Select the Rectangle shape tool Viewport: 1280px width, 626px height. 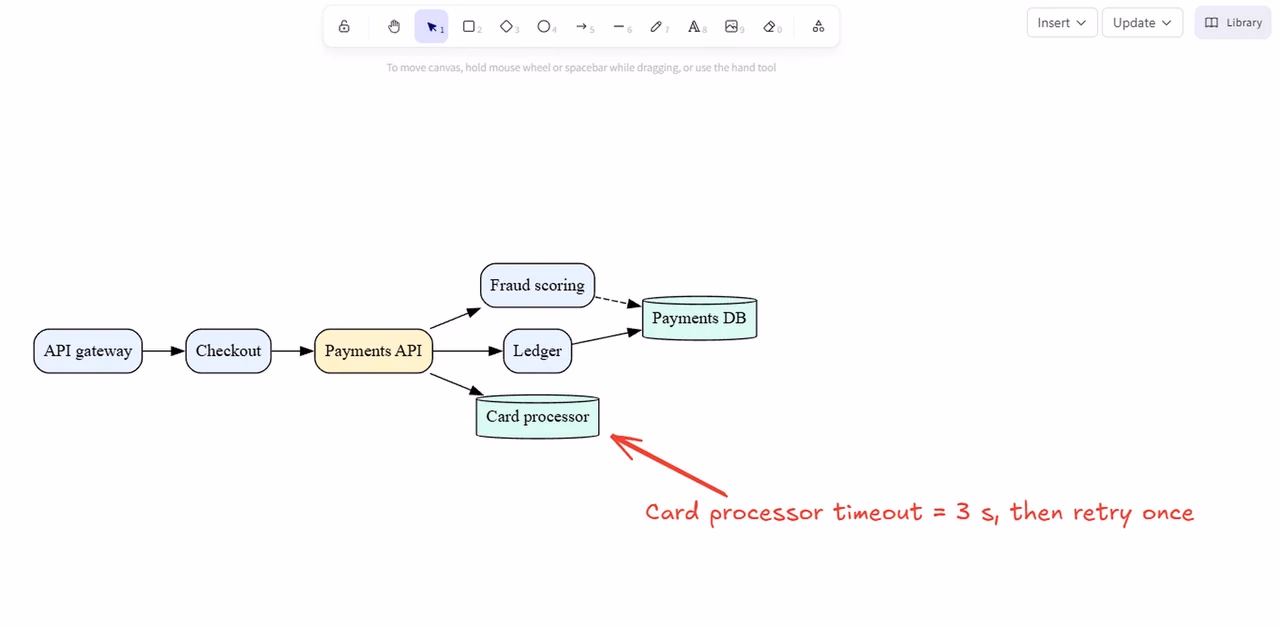[469, 26]
